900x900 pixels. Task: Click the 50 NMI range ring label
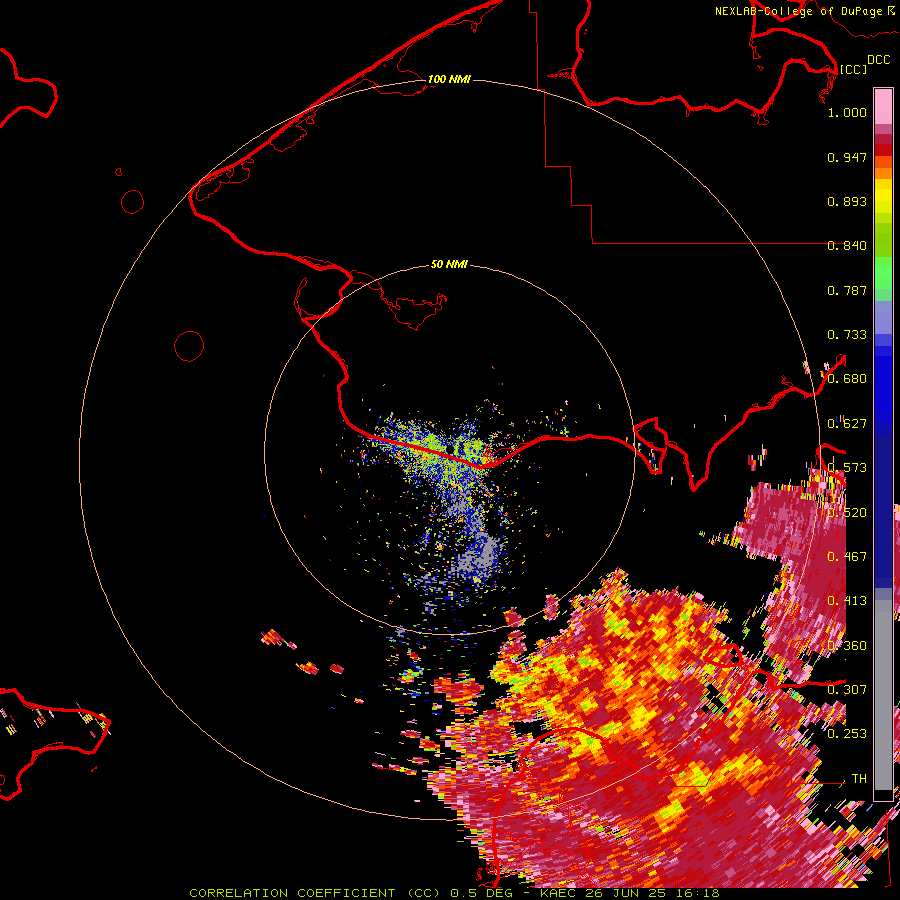pyautogui.click(x=449, y=264)
